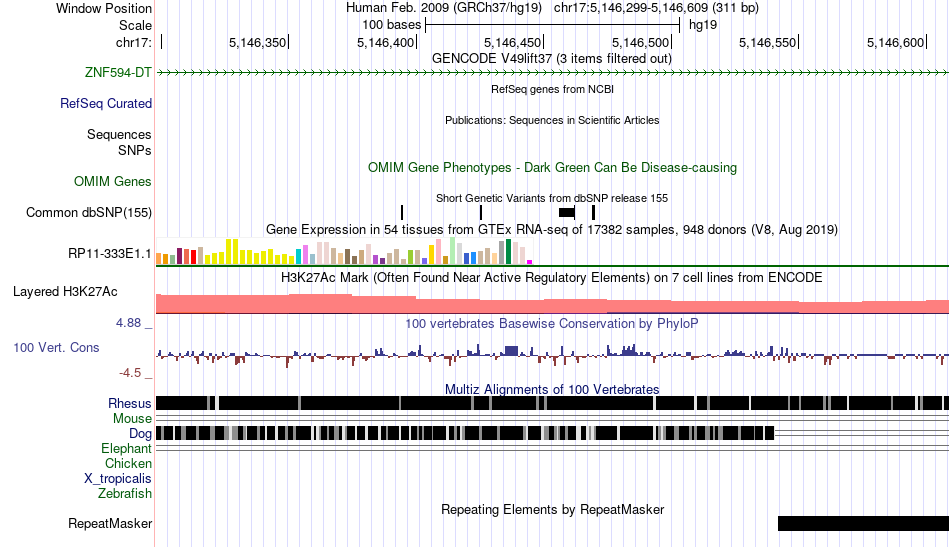Click the wide black dbSNP variant block
This screenshot has height=547, width=950.
[566, 212]
